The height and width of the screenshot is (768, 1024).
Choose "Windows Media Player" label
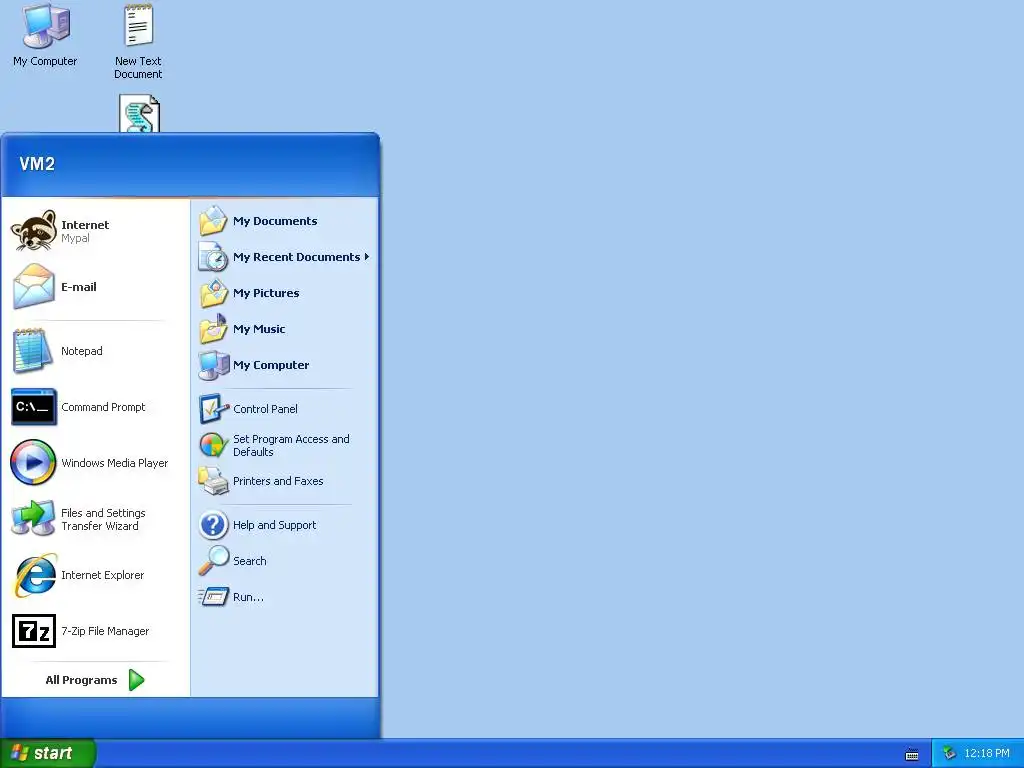115,463
